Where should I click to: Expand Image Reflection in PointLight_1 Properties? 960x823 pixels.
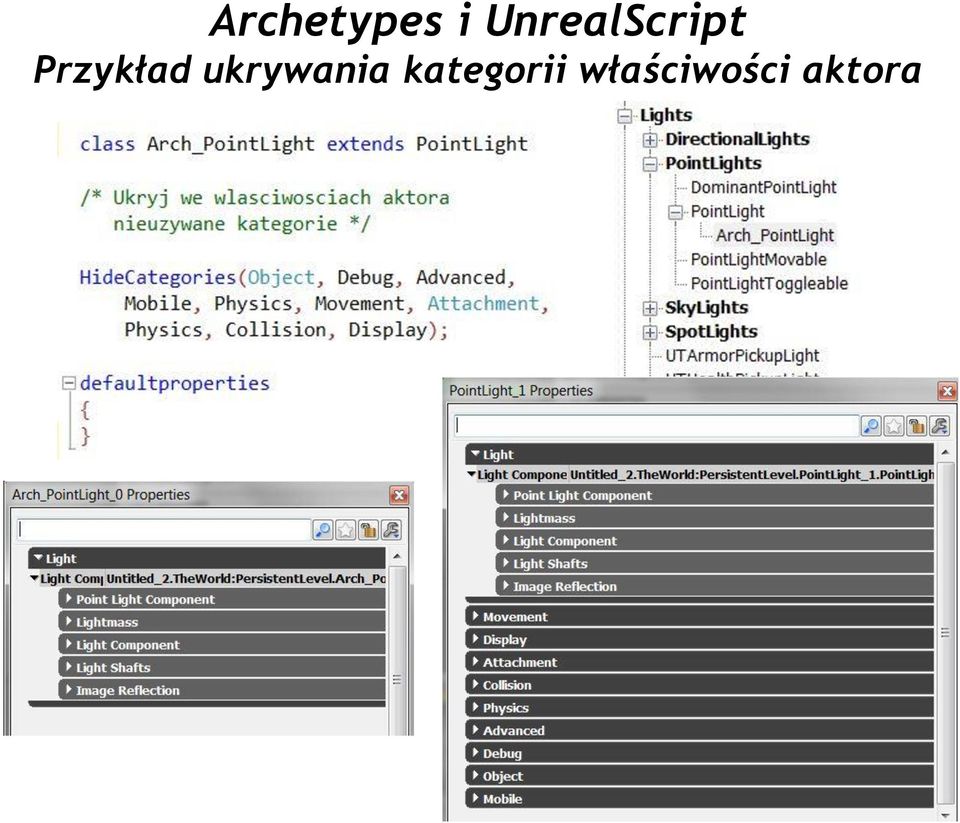tap(506, 585)
